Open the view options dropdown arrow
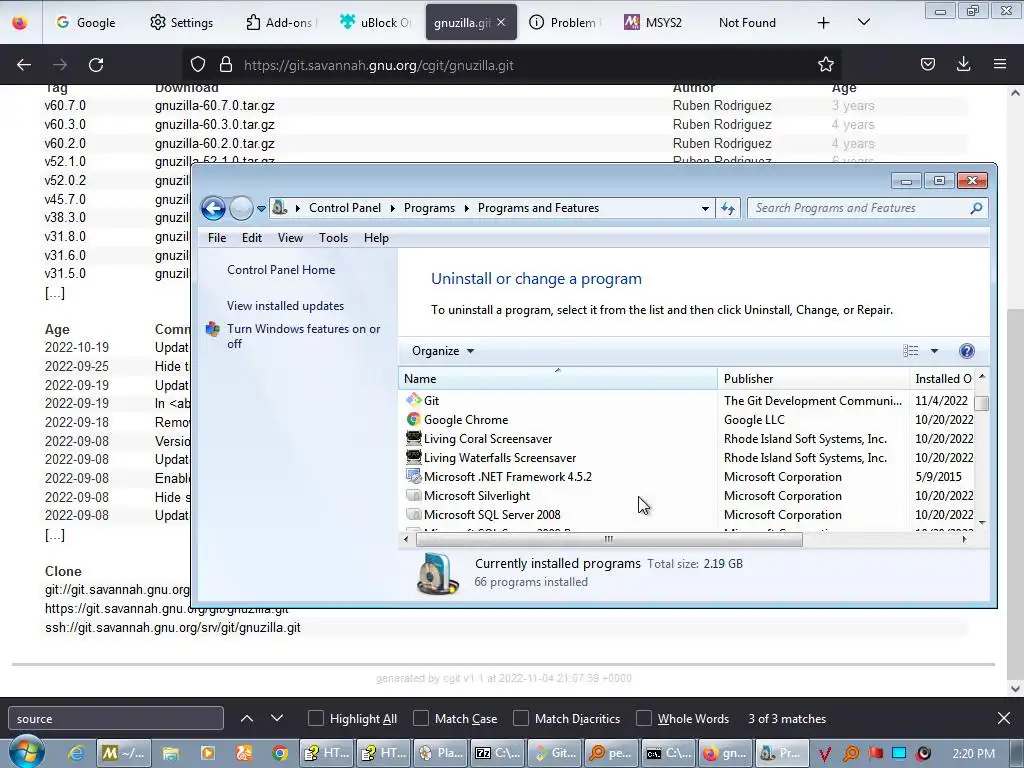This screenshot has width=1024, height=768. click(x=934, y=351)
